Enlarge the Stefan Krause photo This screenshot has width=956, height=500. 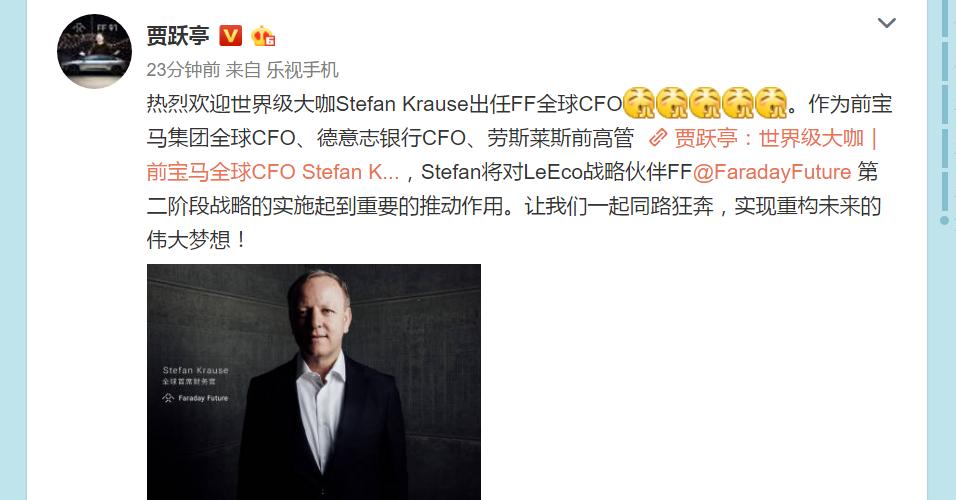pos(313,382)
